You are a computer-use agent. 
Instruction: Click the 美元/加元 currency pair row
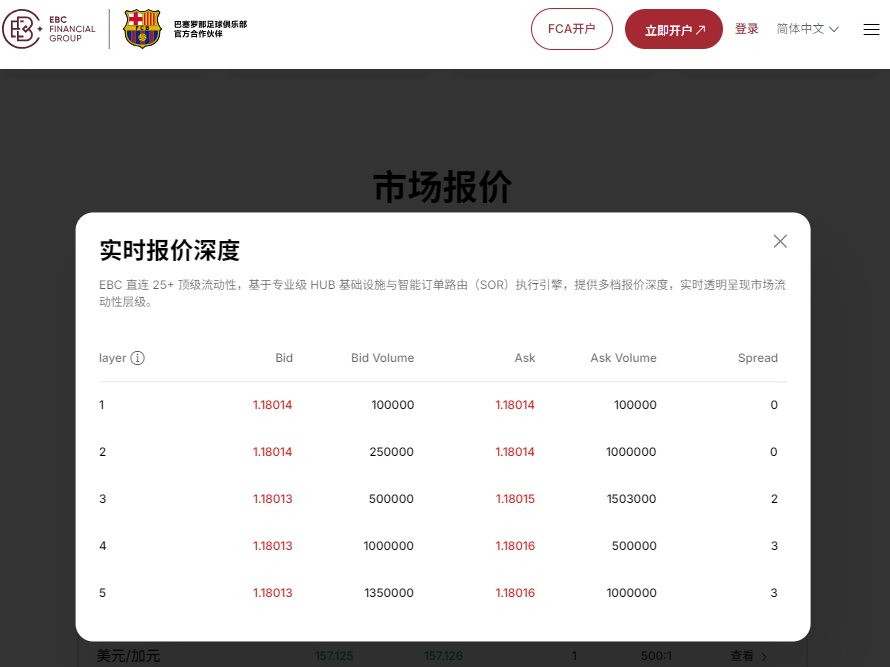coord(127,656)
